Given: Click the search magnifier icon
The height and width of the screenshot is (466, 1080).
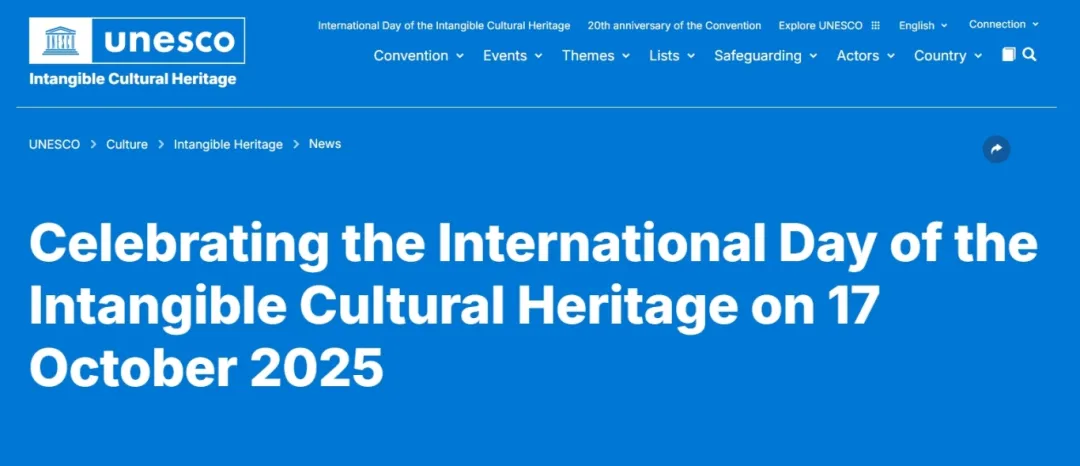Looking at the screenshot, I should [1029, 55].
